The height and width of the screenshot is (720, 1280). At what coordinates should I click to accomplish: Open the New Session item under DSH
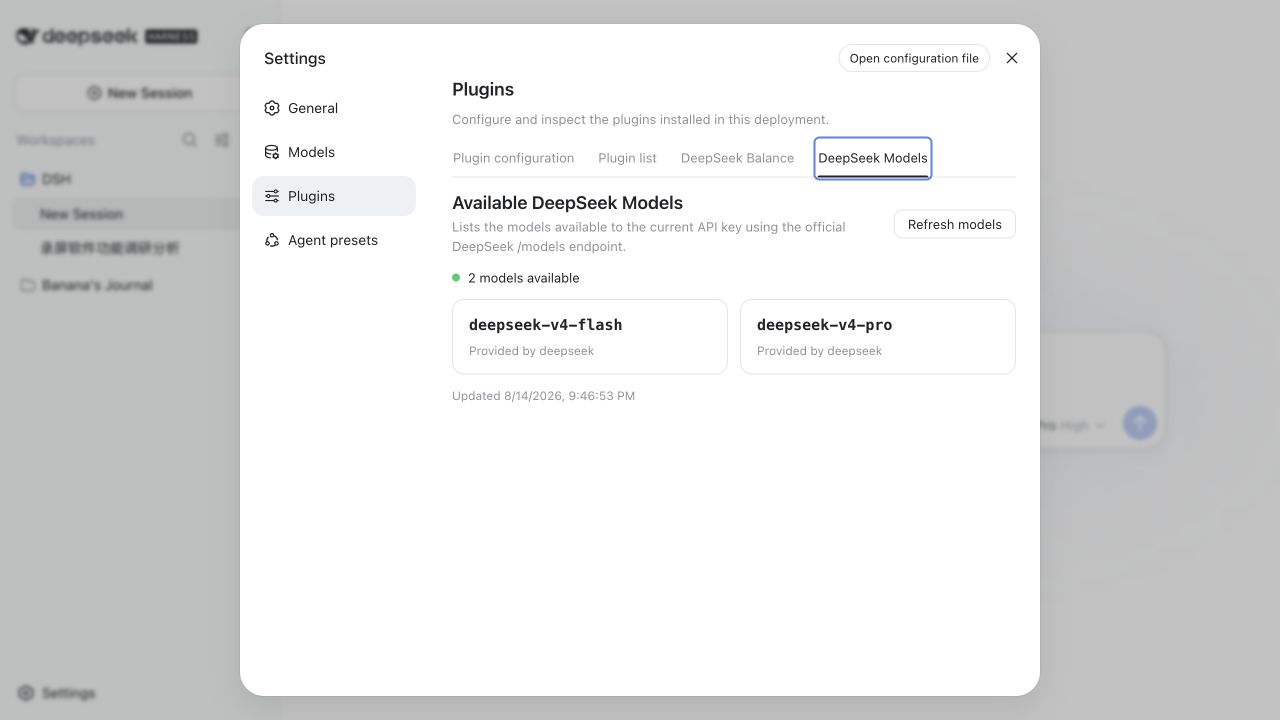point(127,214)
